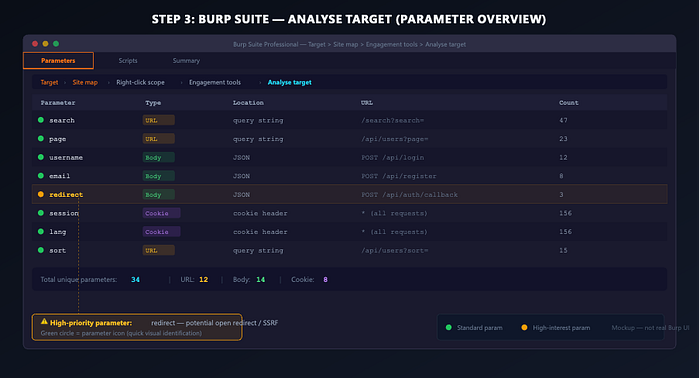The image size is (700, 378).
Task: Select the page parameter name
Action: point(58,139)
